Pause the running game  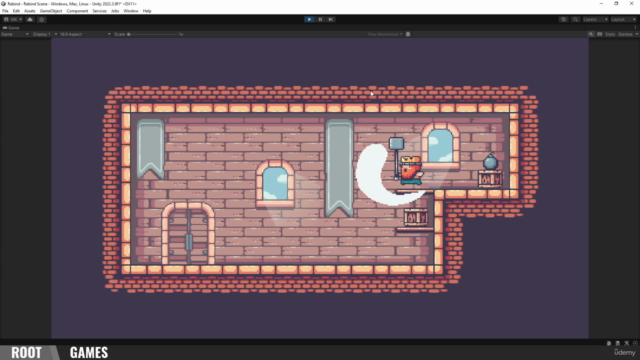320,19
